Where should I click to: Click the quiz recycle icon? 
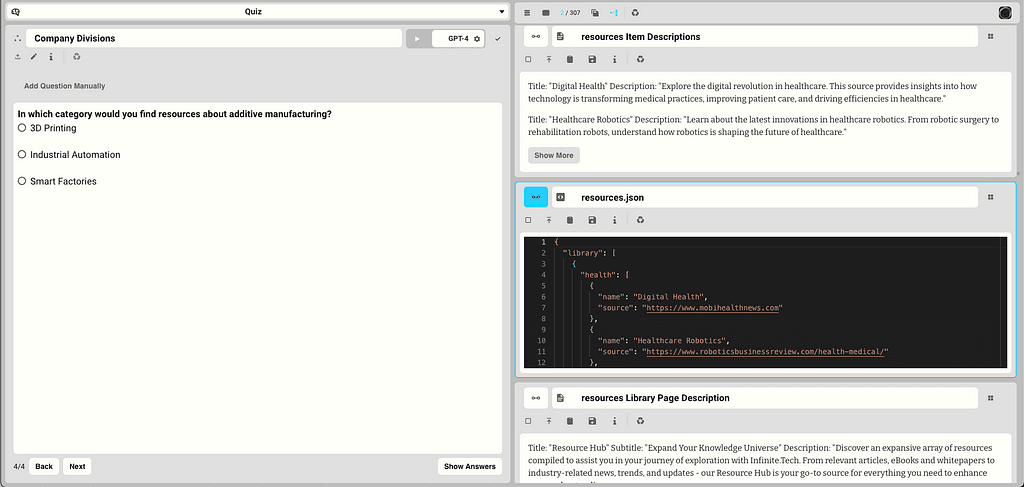coord(76,57)
